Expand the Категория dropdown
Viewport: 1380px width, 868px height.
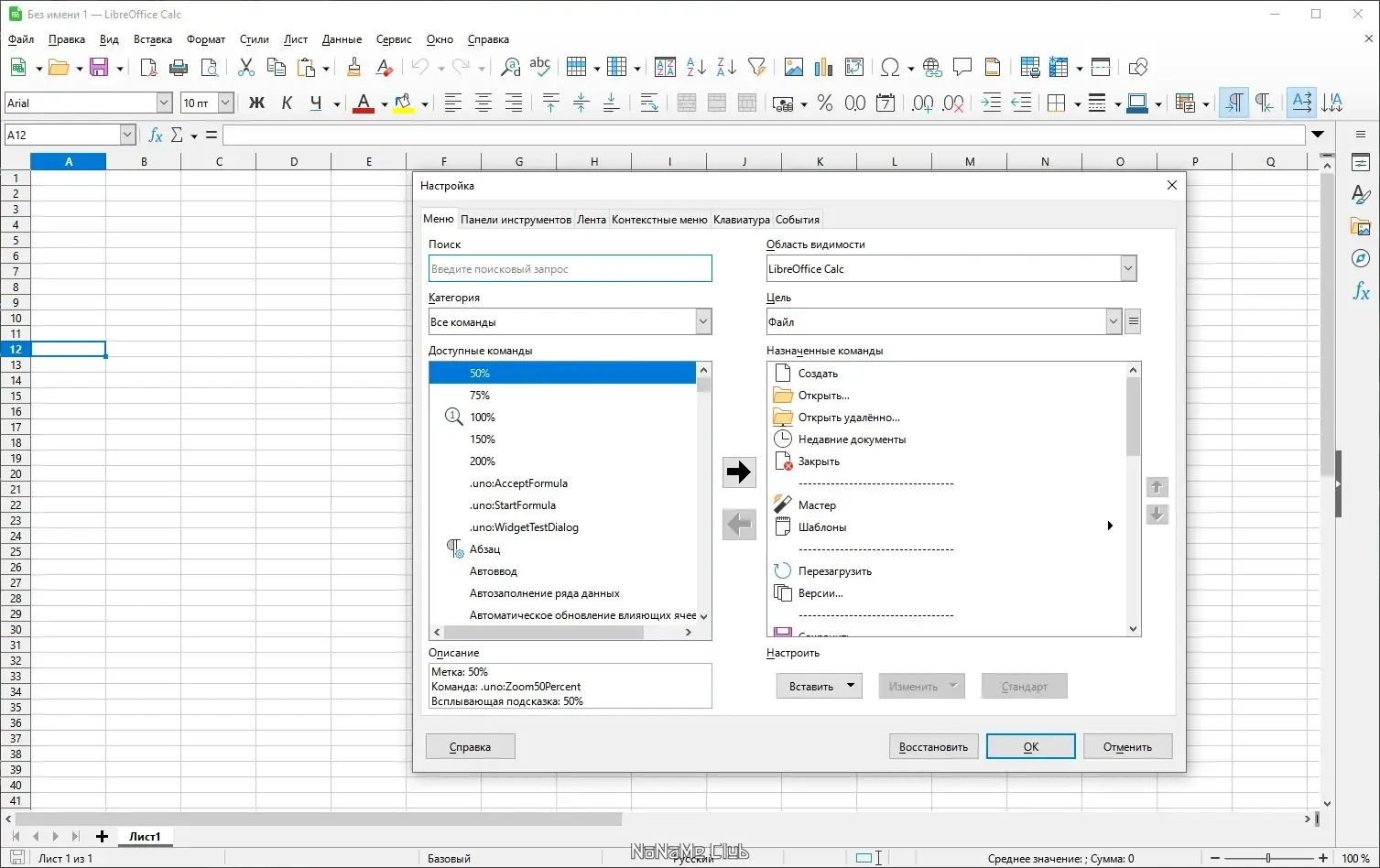(x=702, y=322)
